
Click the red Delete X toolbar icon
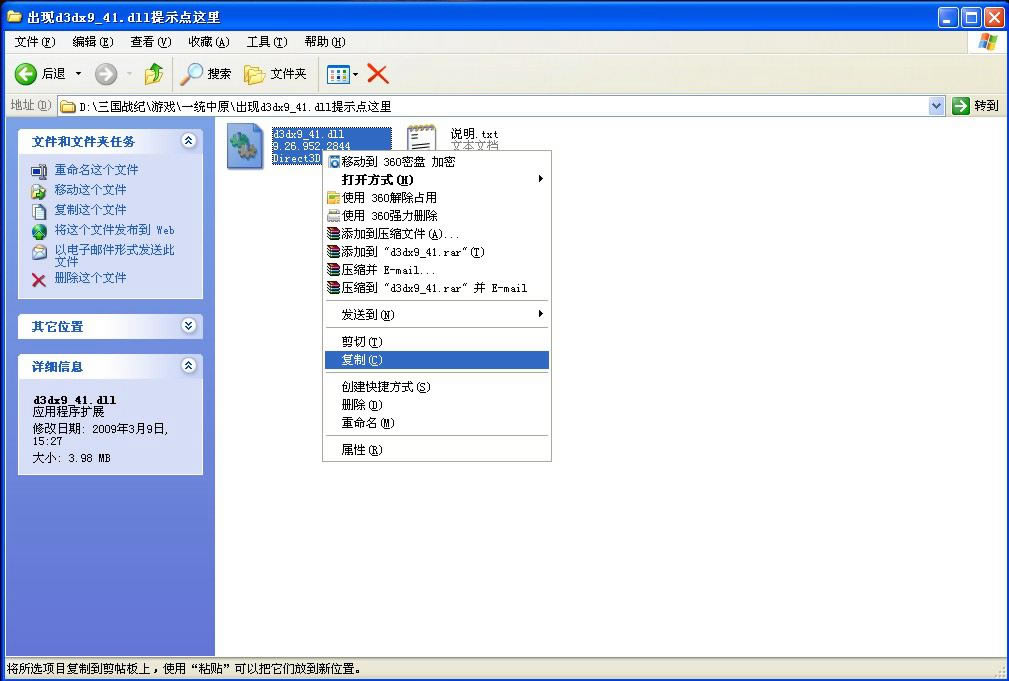[x=378, y=74]
